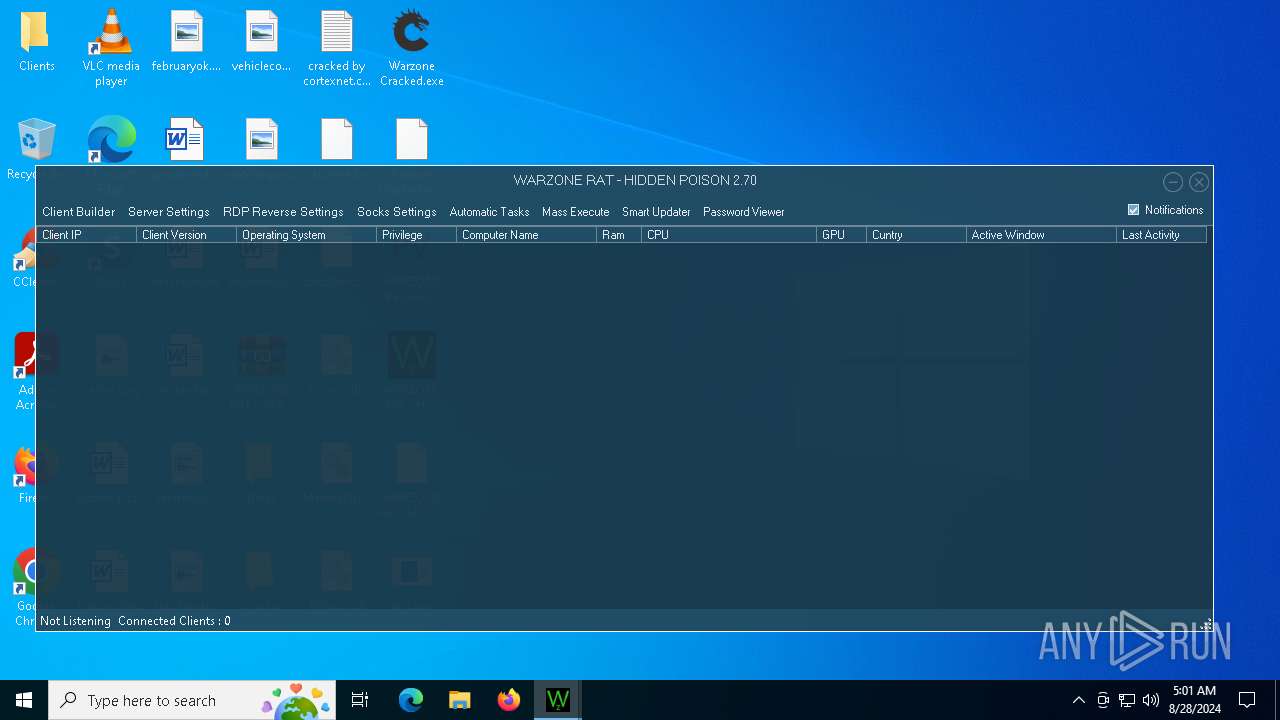Sort by Computer Name column header
Screen dimensions: 1280x720
(x=526, y=235)
